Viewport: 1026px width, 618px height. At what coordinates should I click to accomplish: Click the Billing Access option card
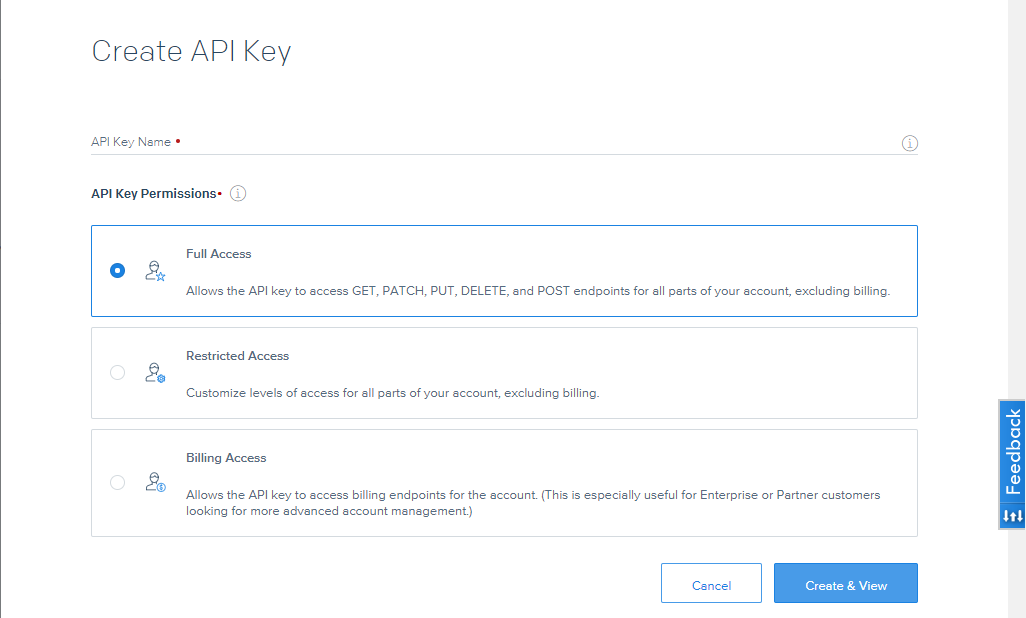[x=504, y=482]
